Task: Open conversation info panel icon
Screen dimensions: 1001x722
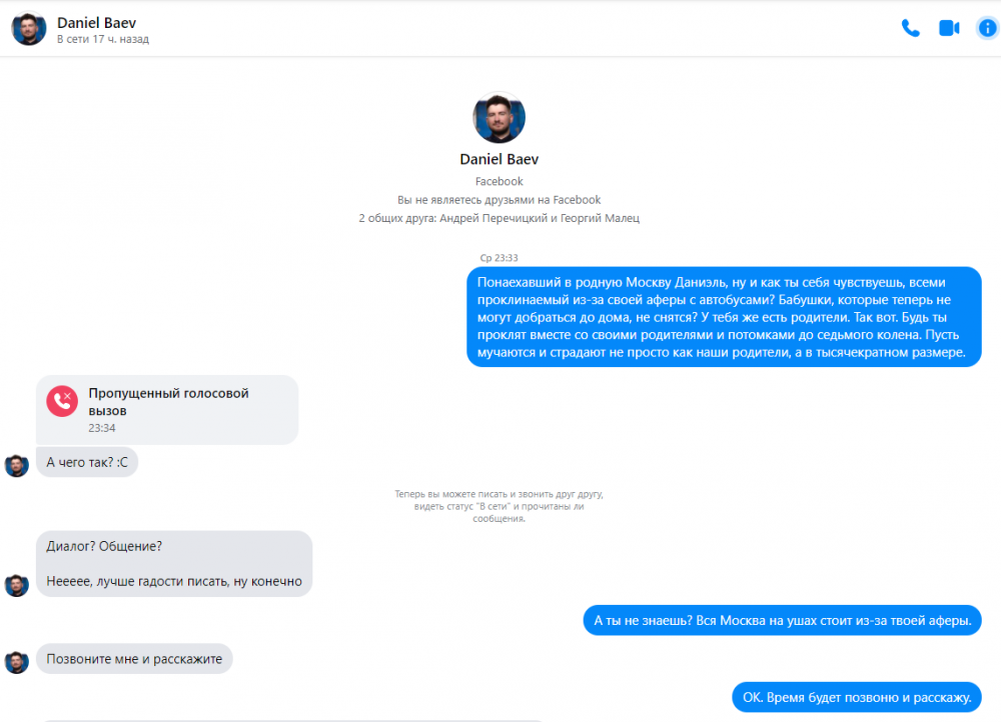Action: tap(987, 28)
